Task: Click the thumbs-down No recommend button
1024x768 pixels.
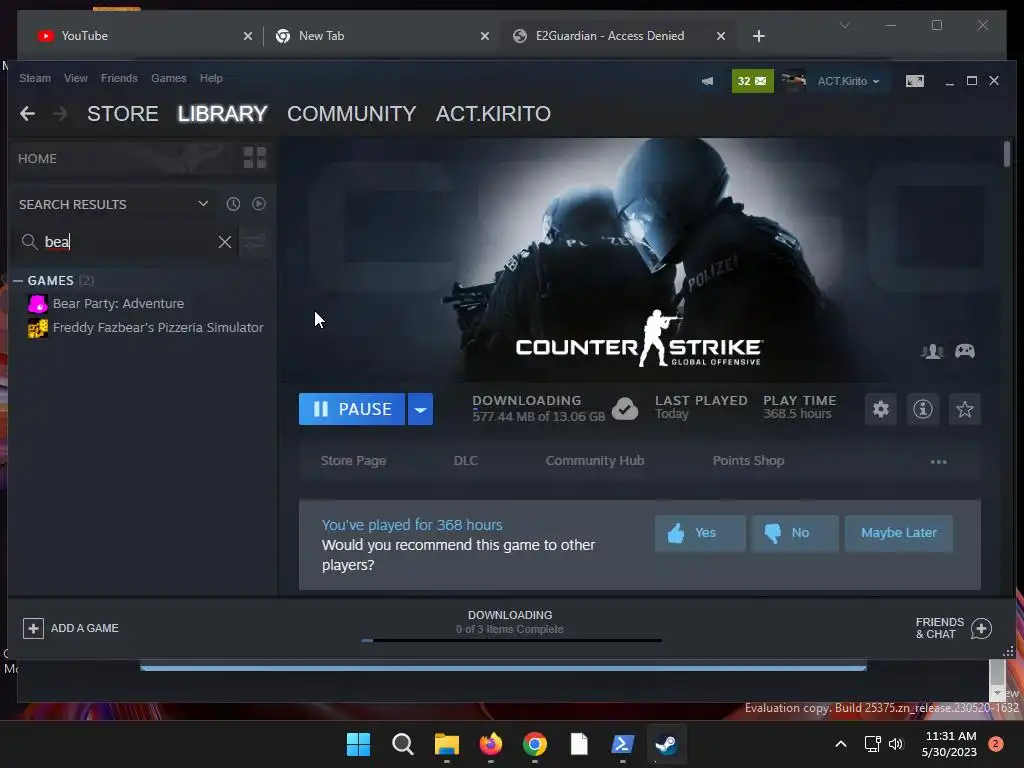Action: pyautogui.click(x=794, y=534)
